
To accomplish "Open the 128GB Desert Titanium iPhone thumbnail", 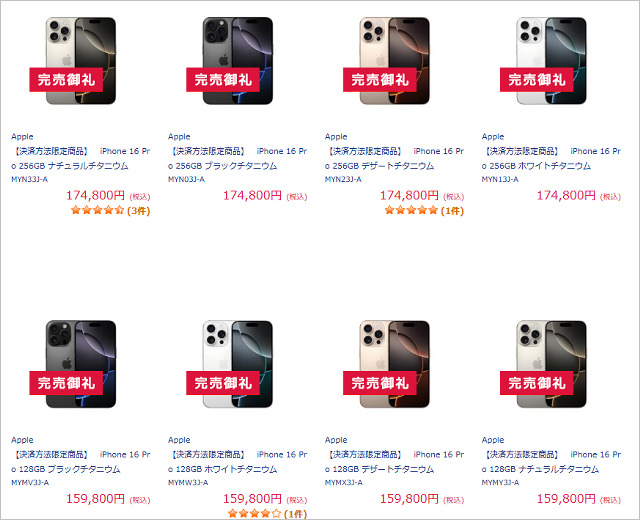I will click(x=394, y=364).
